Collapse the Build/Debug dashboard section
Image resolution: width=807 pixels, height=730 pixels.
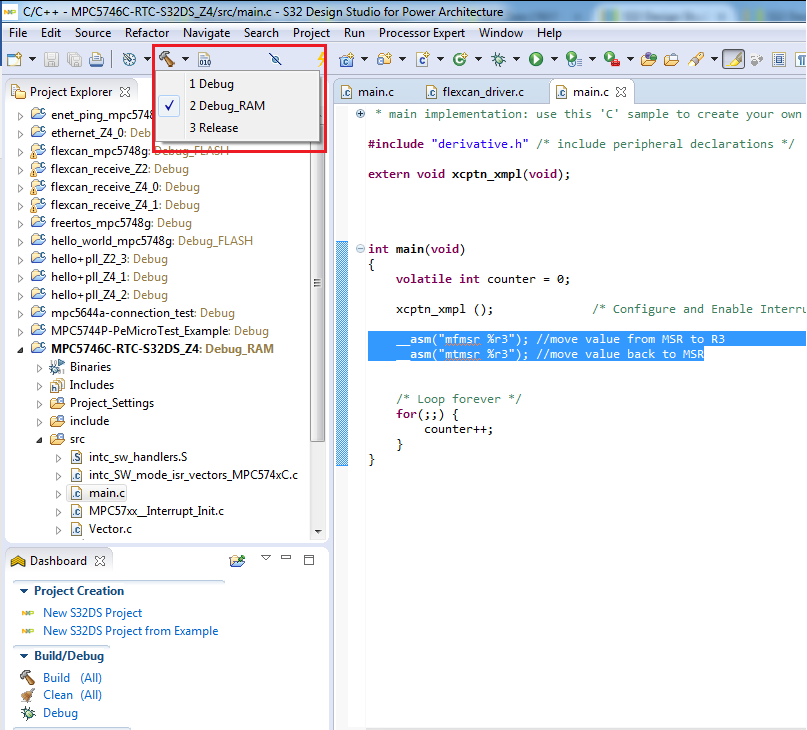[24, 656]
